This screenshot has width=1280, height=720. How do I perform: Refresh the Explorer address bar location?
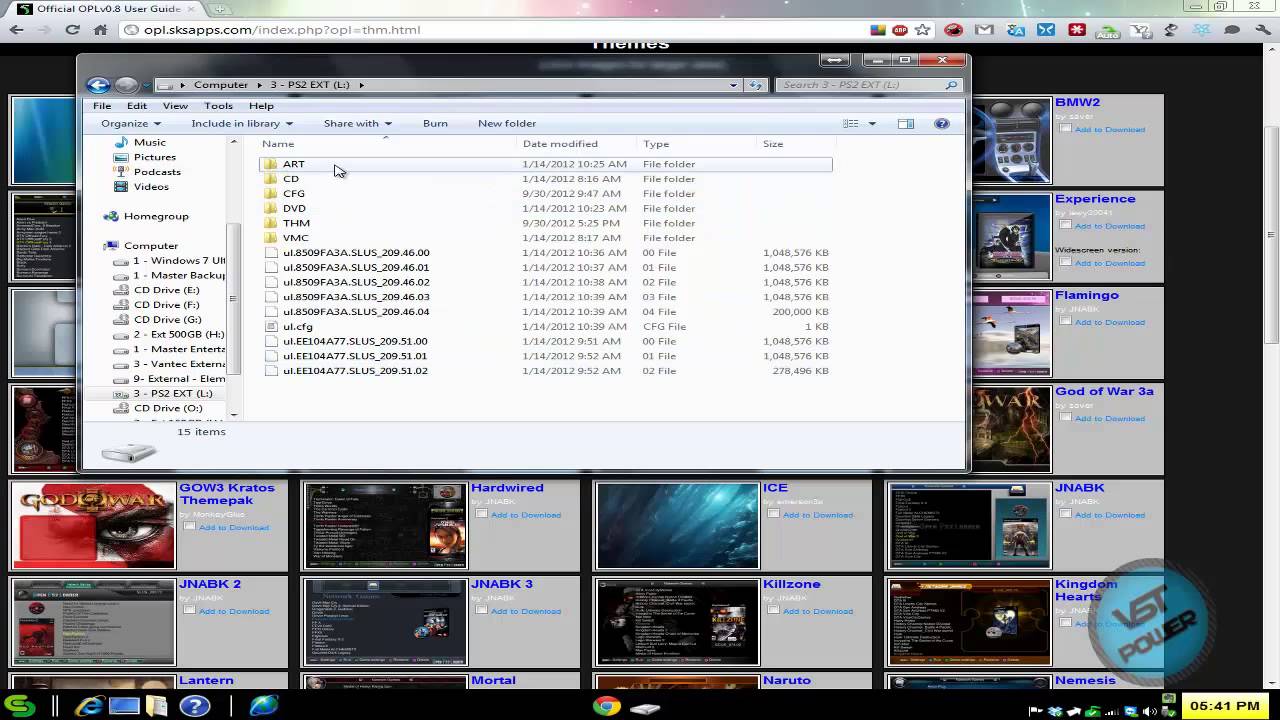click(x=756, y=85)
